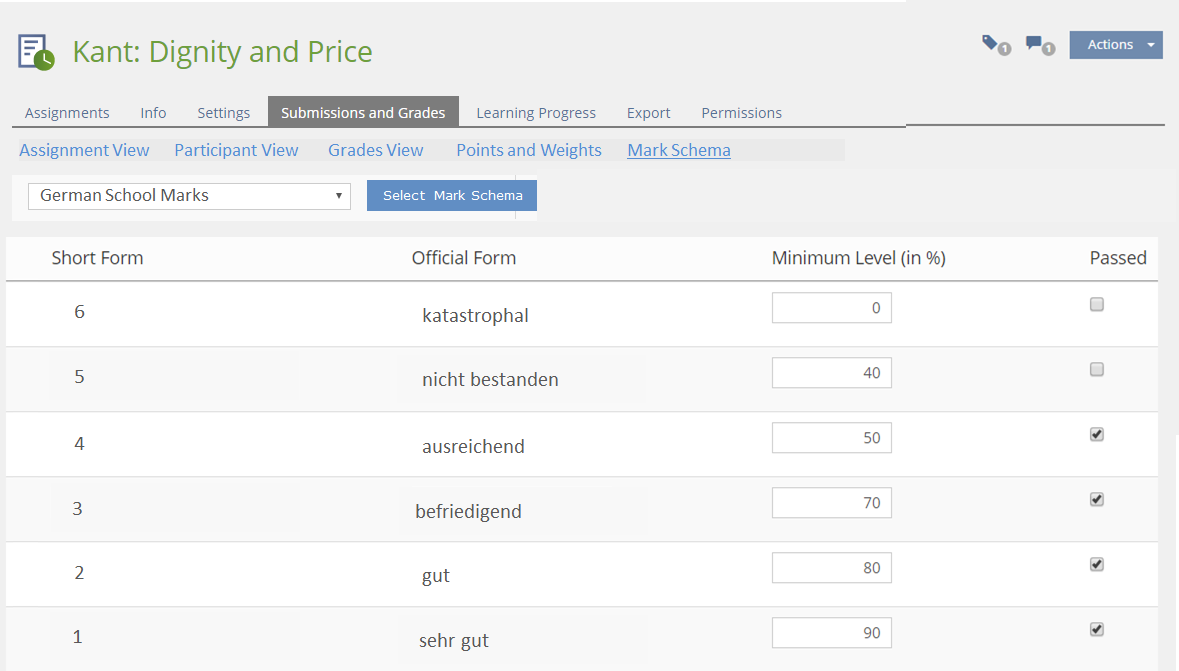Open the Points and Weights link
Viewport: 1179px width, 671px height.
pyautogui.click(x=528, y=150)
